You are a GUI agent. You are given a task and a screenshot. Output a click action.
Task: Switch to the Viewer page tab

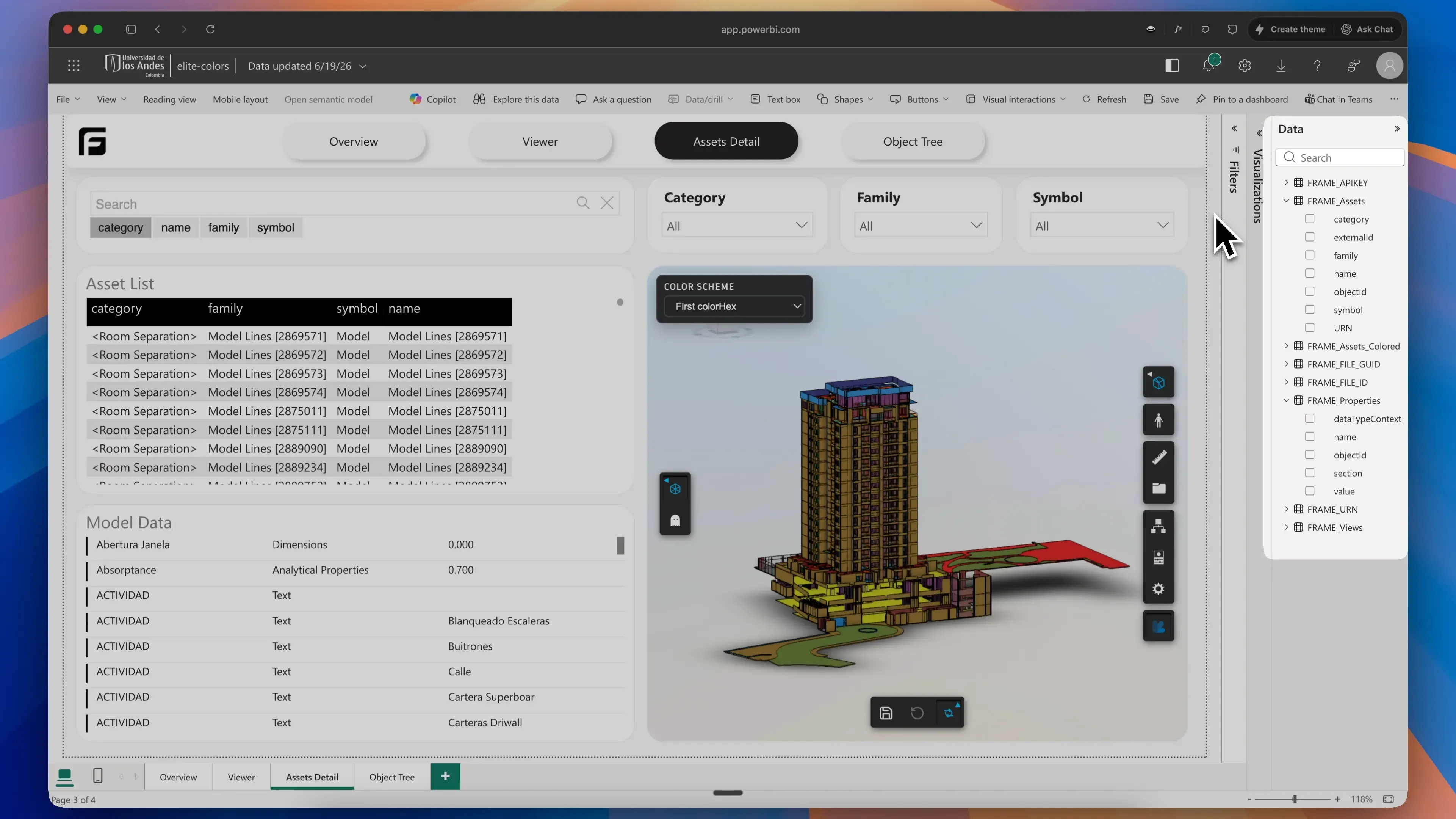coord(241,777)
